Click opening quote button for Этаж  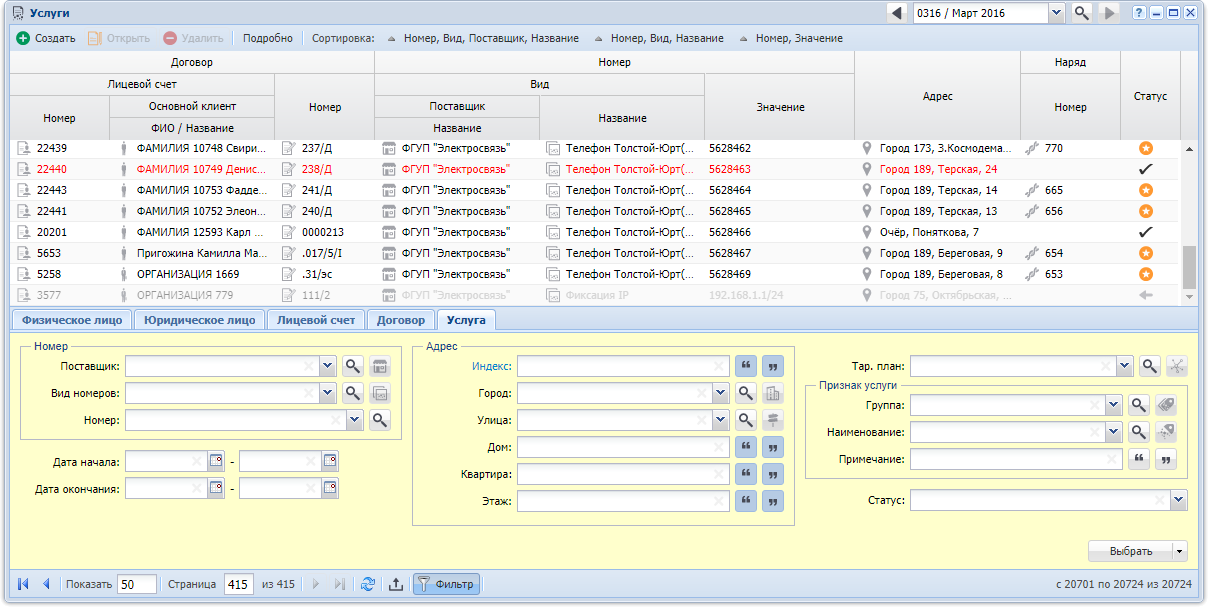pyautogui.click(x=745, y=502)
